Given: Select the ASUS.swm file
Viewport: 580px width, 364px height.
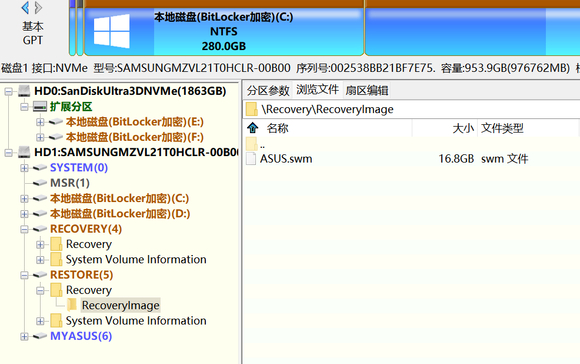Looking at the screenshot, I should point(286,159).
